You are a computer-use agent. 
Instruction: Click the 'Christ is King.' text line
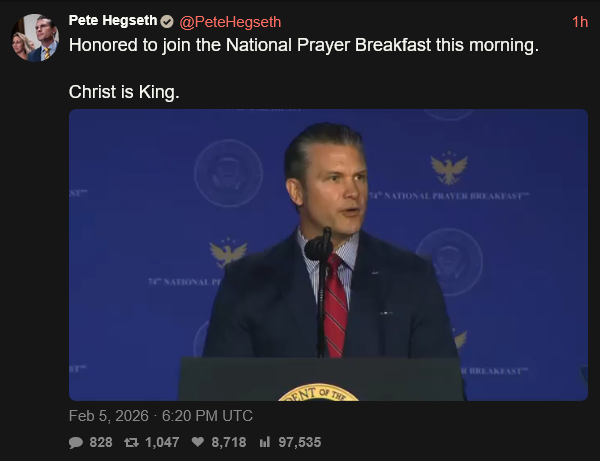(123, 92)
